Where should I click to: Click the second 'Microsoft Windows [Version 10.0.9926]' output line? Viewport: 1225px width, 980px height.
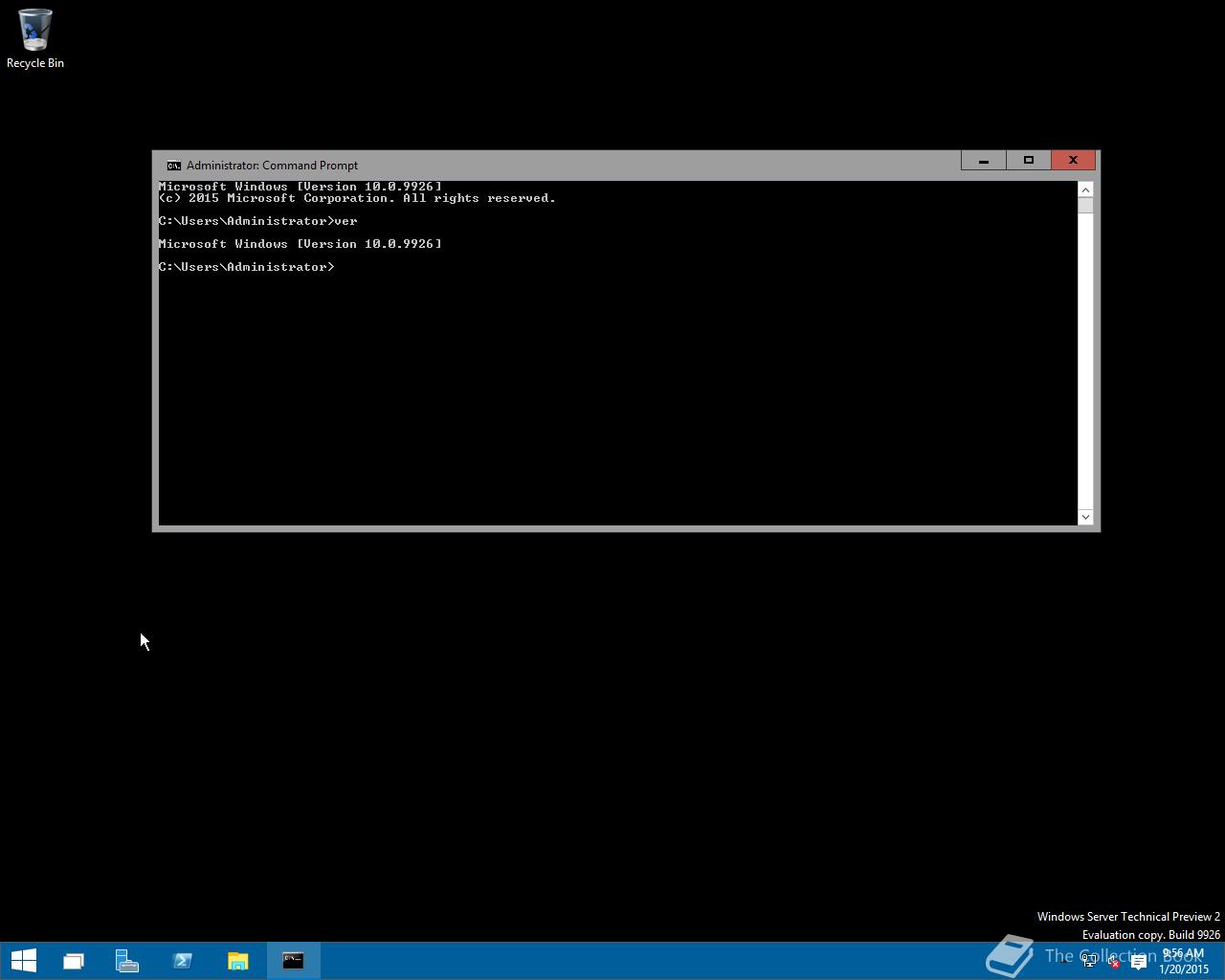pyautogui.click(x=301, y=244)
